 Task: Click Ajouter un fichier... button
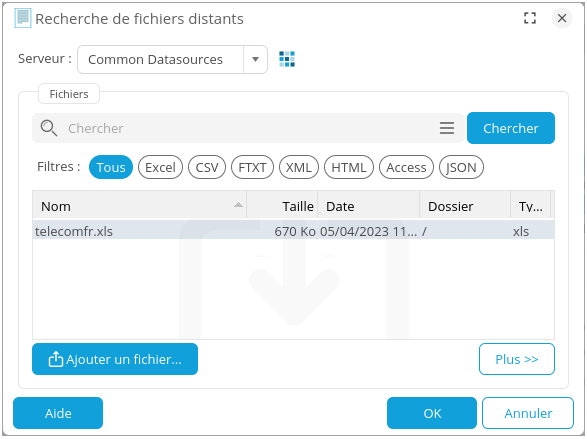coord(115,359)
